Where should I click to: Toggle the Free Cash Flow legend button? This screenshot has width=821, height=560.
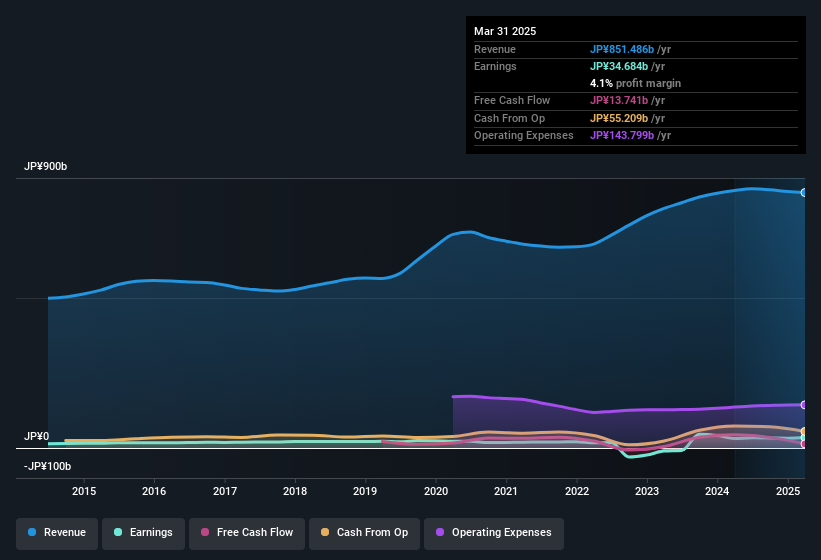tap(247, 533)
